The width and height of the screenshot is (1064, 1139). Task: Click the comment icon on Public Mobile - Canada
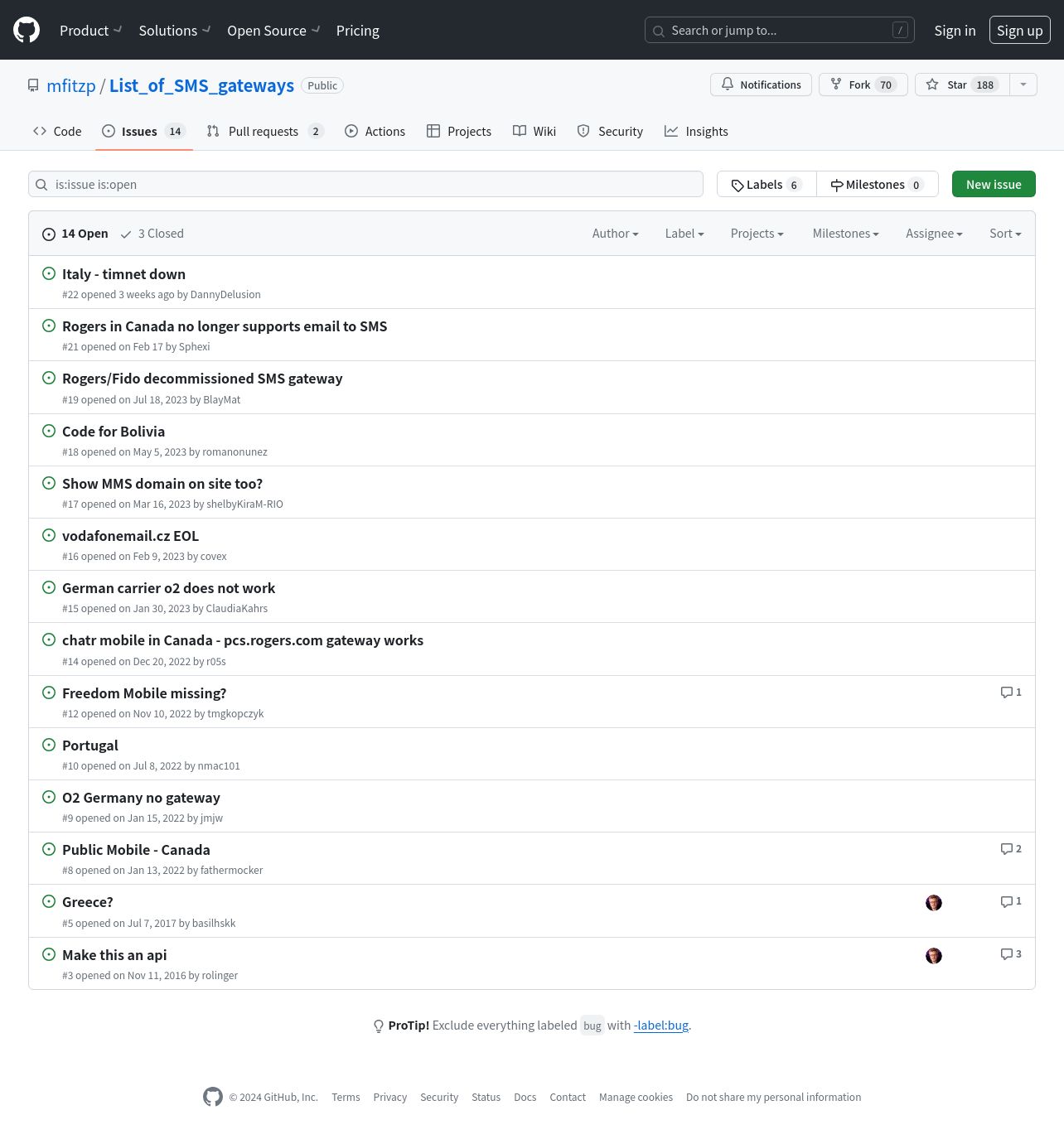click(1006, 848)
